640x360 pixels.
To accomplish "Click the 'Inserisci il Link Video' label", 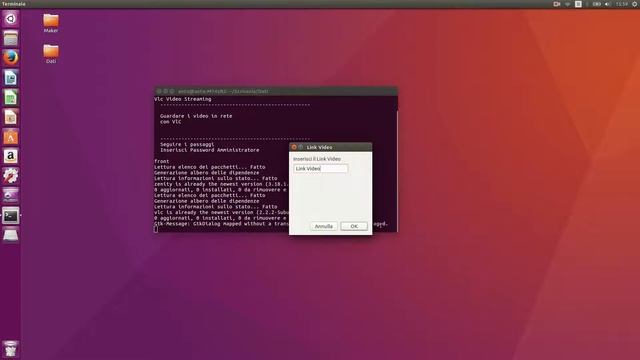I will 317,159.
